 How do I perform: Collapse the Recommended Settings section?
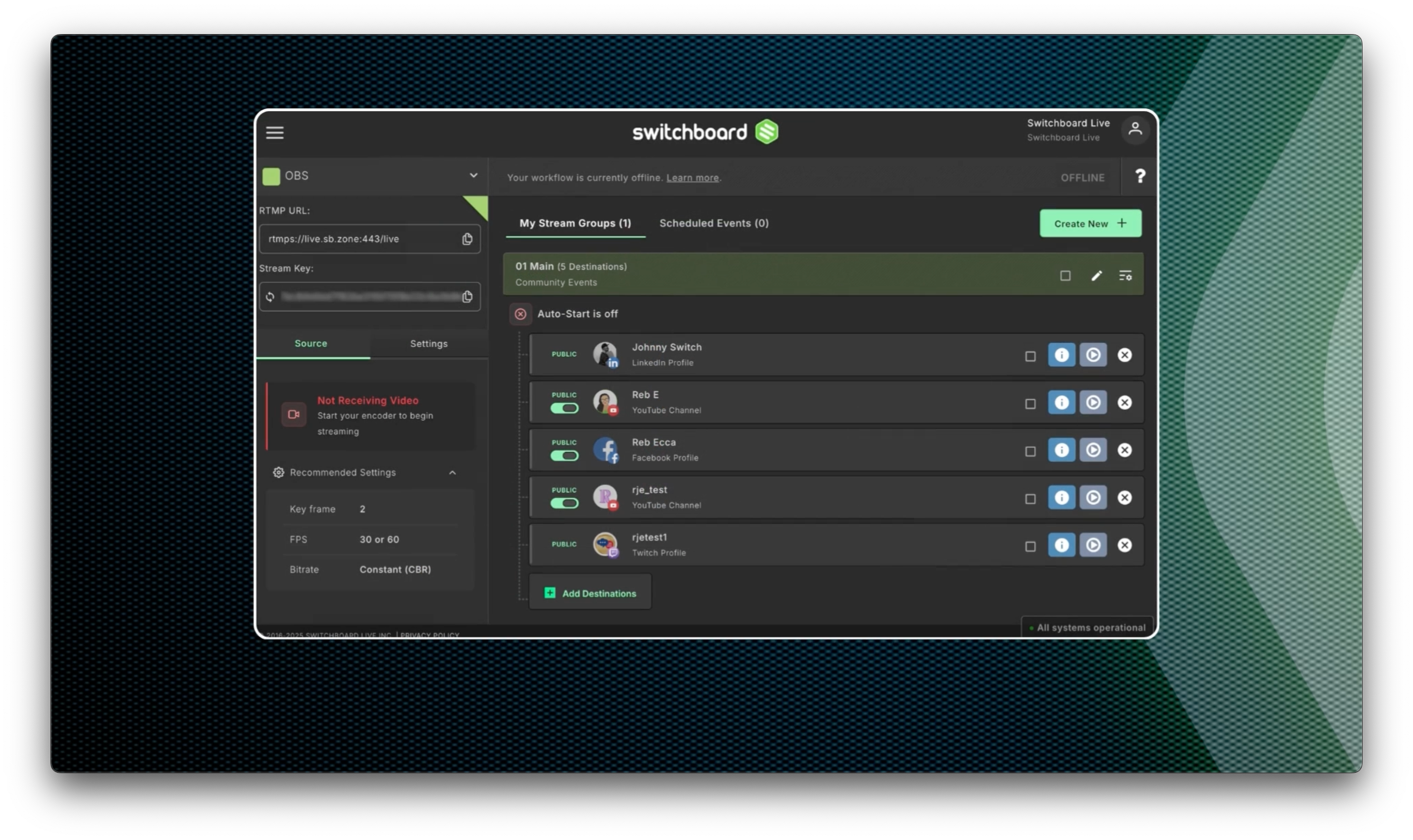452,473
